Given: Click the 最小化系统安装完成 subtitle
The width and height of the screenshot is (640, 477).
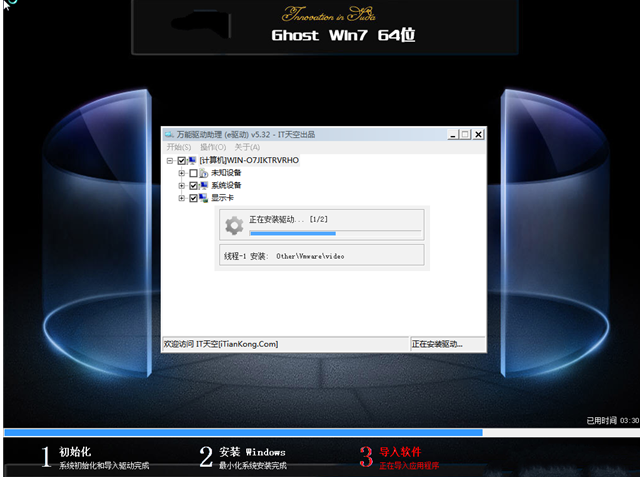Looking at the screenshot, I should [x=253, y=466].
